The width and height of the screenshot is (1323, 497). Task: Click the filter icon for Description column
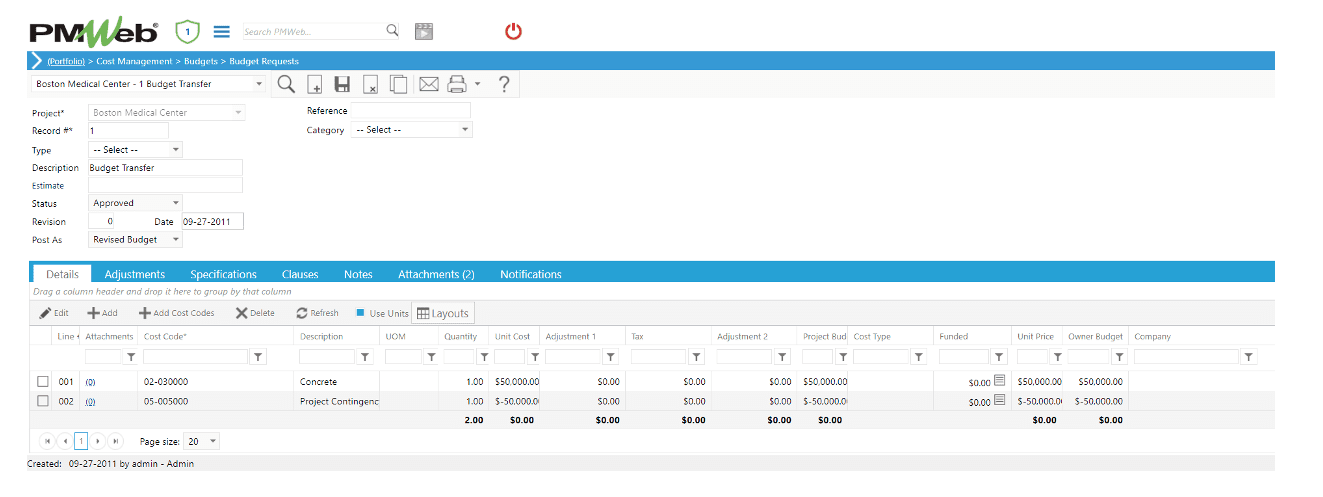(366, 356)
